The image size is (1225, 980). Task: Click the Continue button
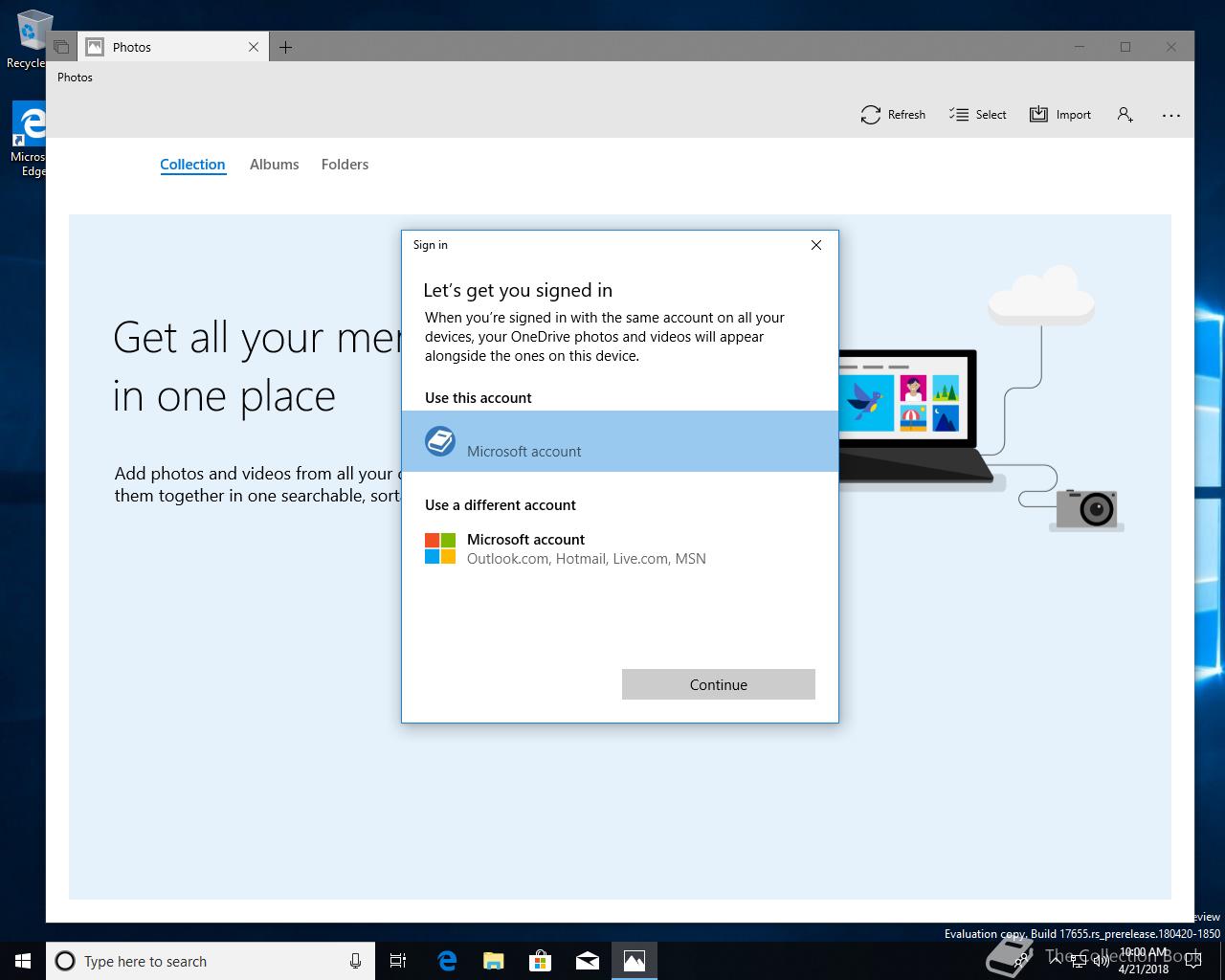pos(719,684)
